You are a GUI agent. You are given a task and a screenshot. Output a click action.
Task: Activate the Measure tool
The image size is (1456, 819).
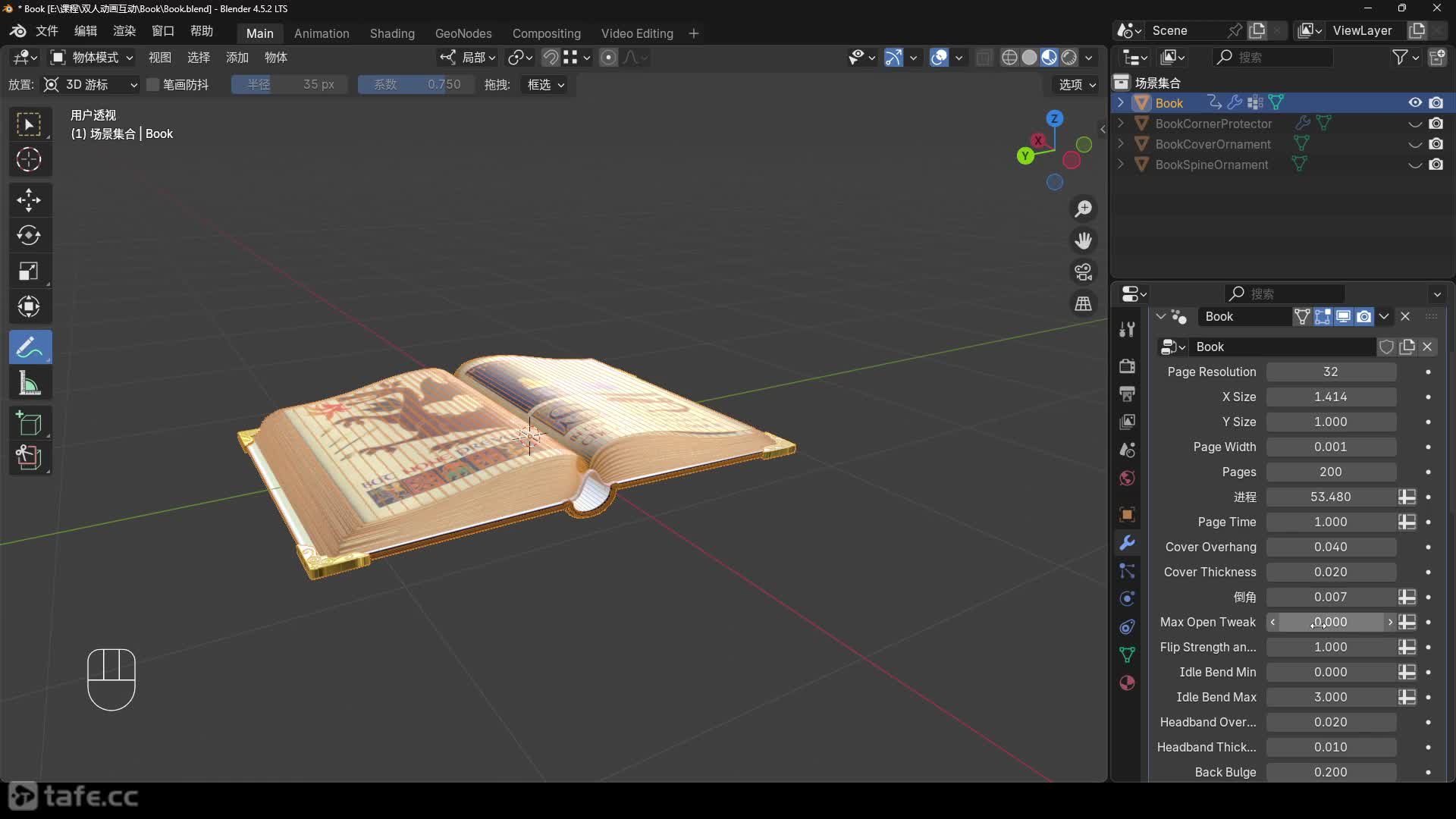[x=29, y=384]
